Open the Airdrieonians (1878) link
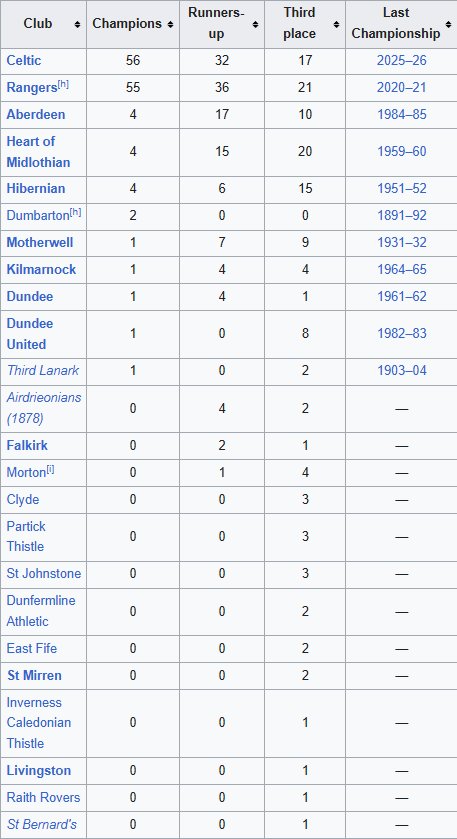This screenshot has height=839, width=457. click(44, 408)
